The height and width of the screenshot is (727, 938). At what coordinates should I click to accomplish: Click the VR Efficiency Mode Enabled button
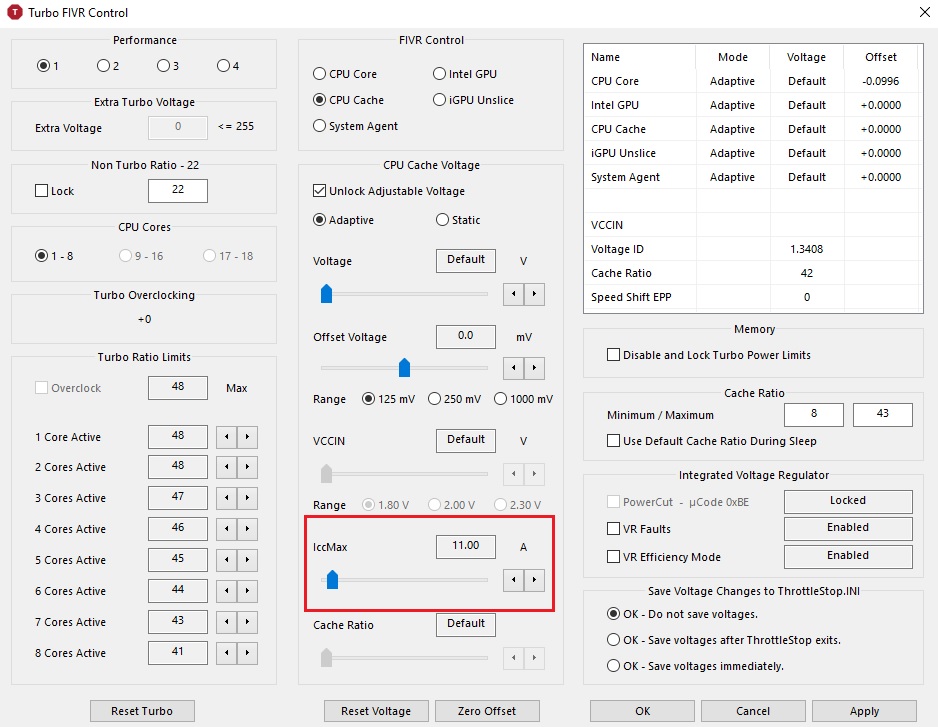click(x=848, y=556)
